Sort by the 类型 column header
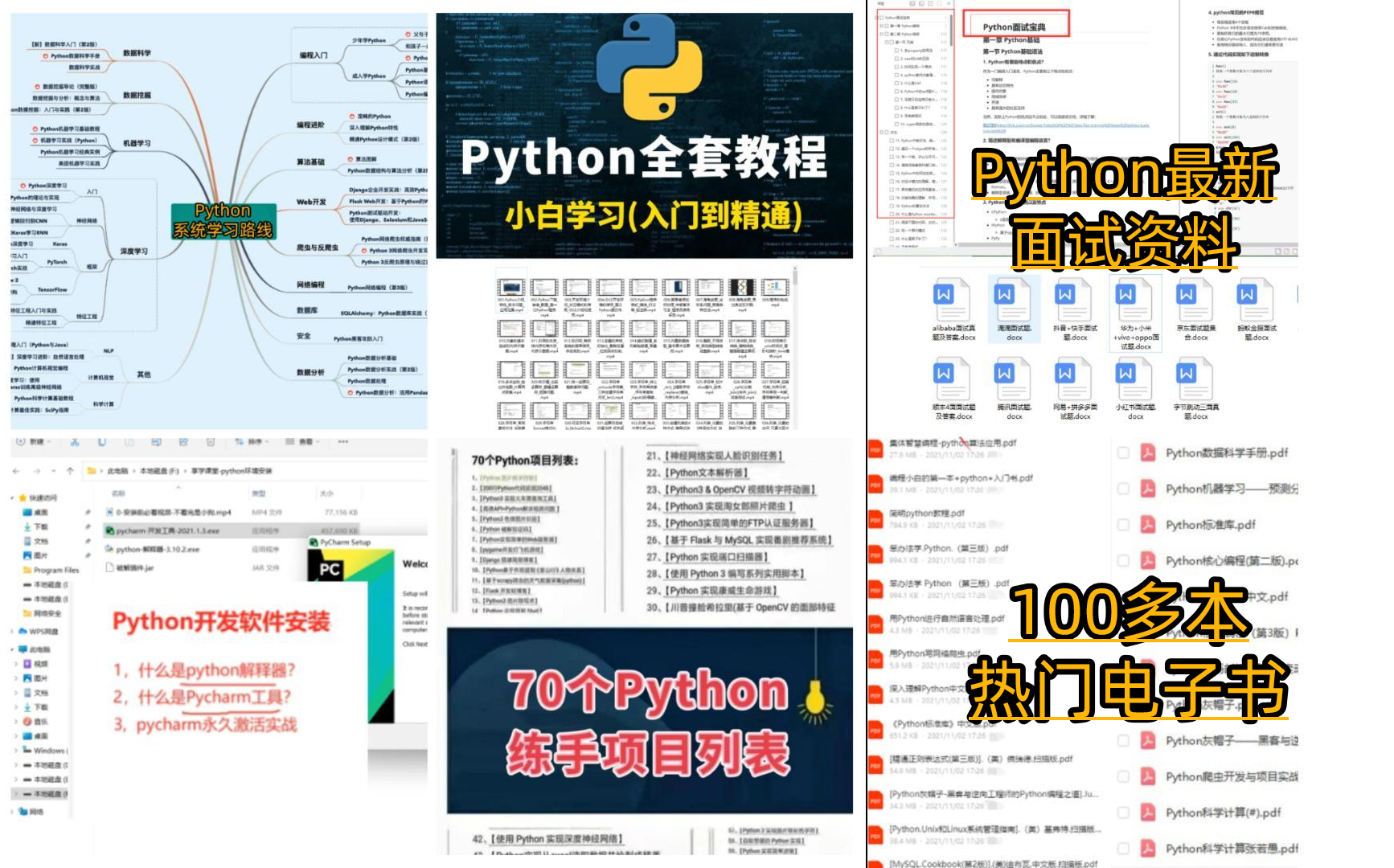Viewport: 1394px width, 868px height. pos(259,493)
